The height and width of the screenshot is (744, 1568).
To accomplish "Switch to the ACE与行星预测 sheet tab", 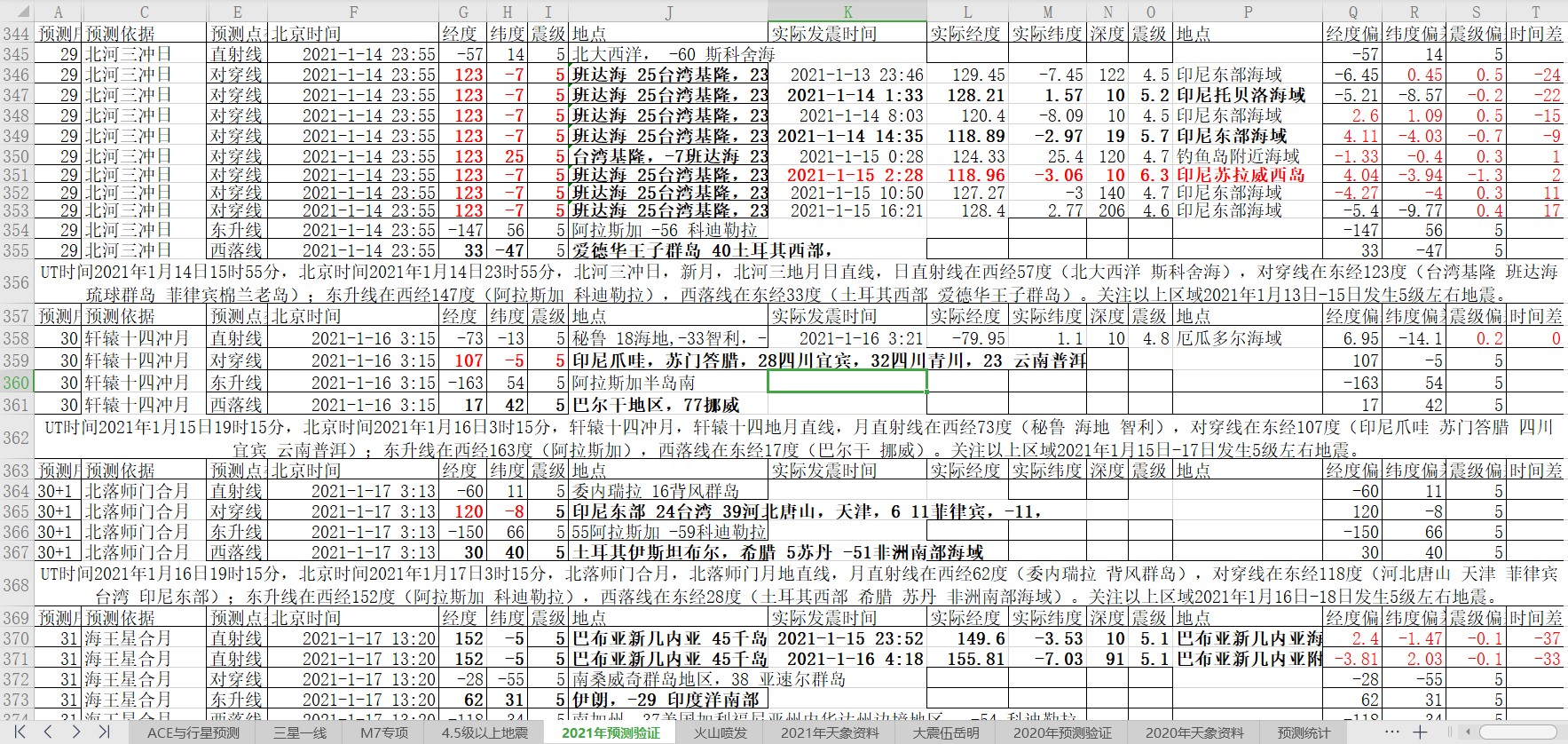I will [193, 732].
